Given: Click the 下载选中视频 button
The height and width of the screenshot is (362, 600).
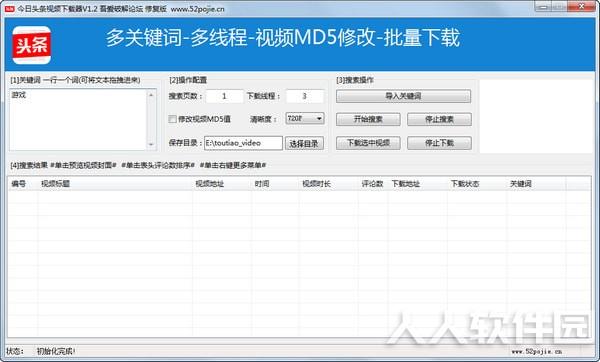Looking at the screenshot, I should click(x=368, y=143).
